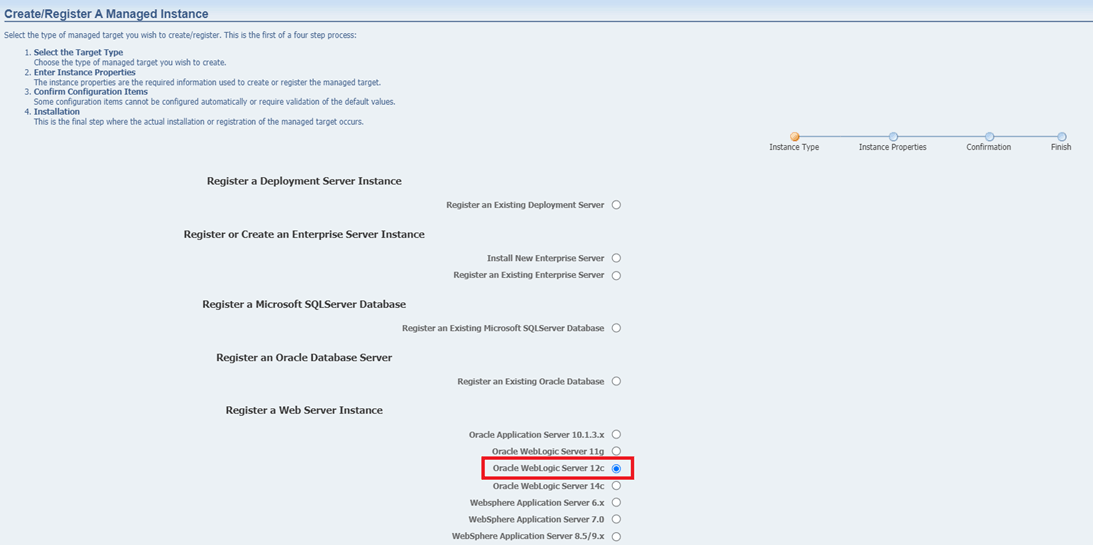Select Register an Existing Oracle Database radio
Image resolution: width=1093 pixels, height=545 pixels.
616,381
